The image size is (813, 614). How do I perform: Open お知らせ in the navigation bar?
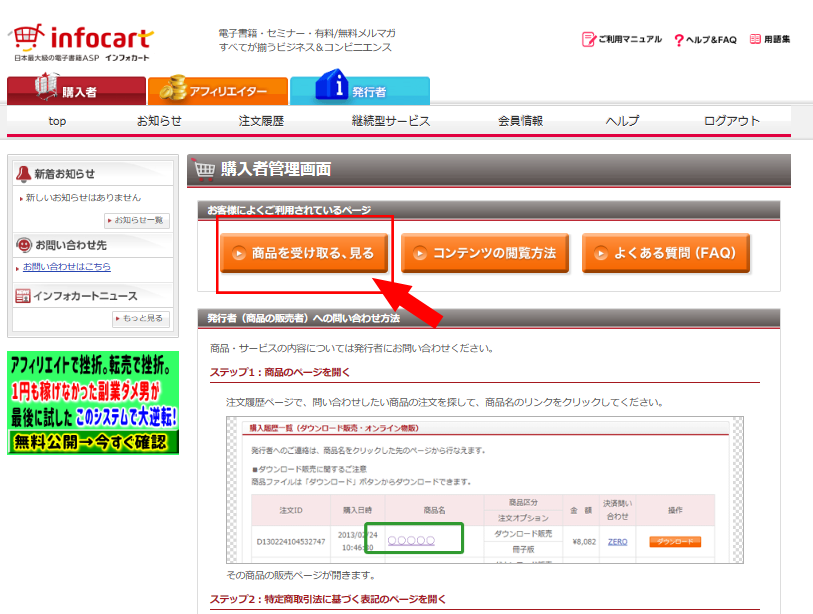pyautogui.click(x=159, y=121)
